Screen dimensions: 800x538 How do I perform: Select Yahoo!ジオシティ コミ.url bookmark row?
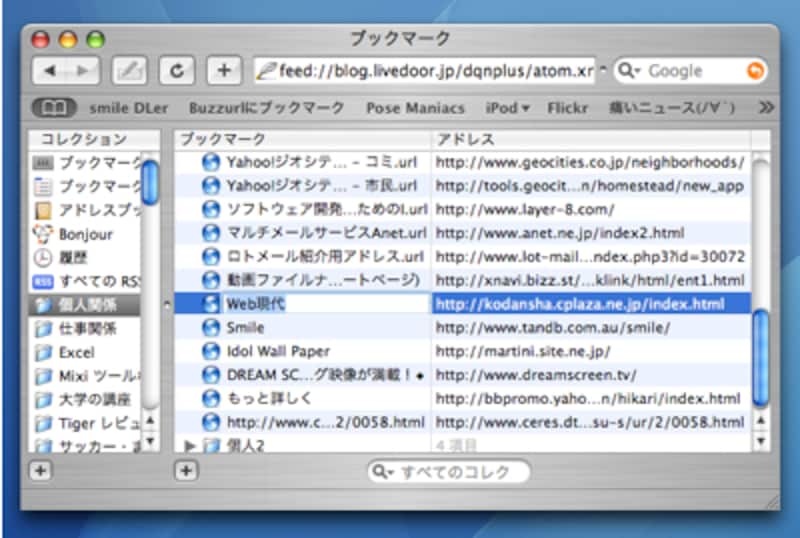point(462,162)
